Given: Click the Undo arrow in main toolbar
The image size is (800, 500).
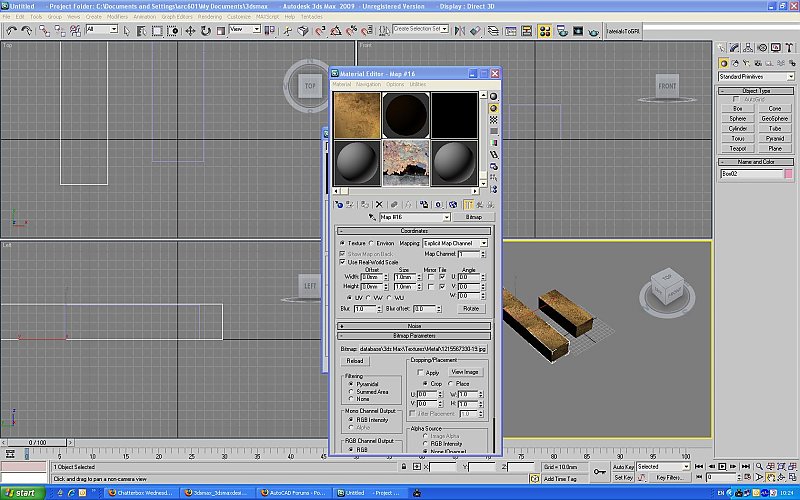Looking at the screenshot, I should pos(12,31).
